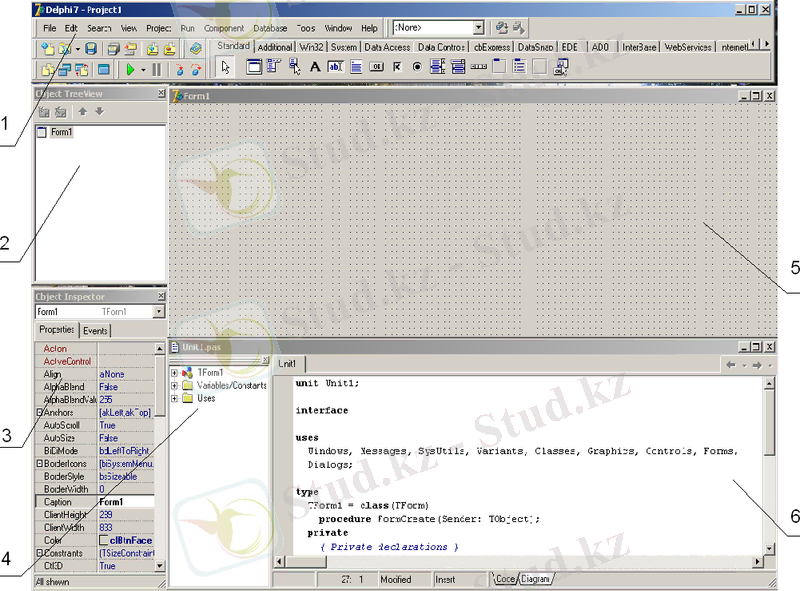
Task: Click the Pause program toolbar icon
Action: click(157, 69)
